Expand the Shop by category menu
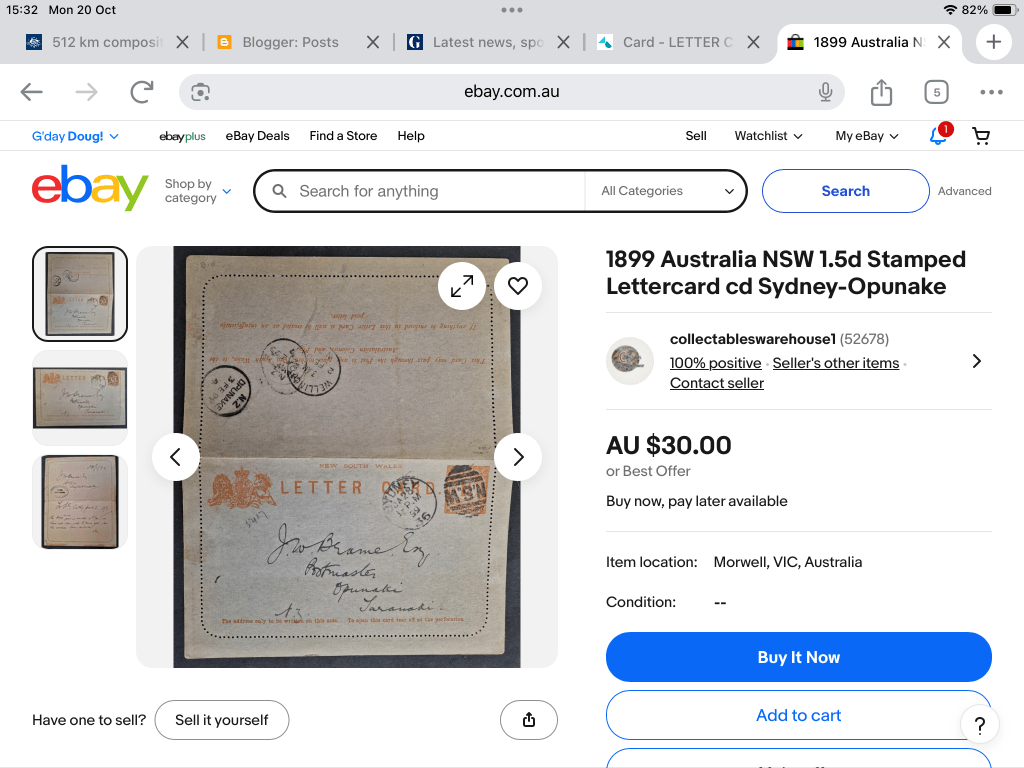The width and height of the screenshot is (1024, 768). point(198,191)
